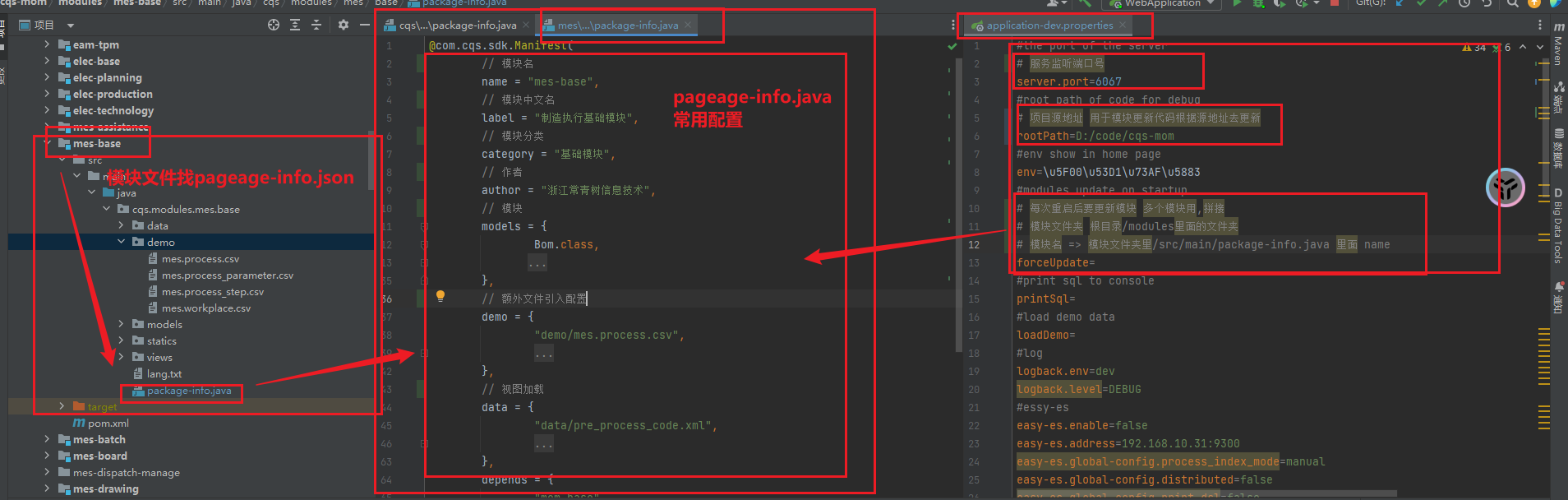Open the right editor tab list three-dots menu
The width and height of the screenshot is (1568, 500).
(1539, 25)
